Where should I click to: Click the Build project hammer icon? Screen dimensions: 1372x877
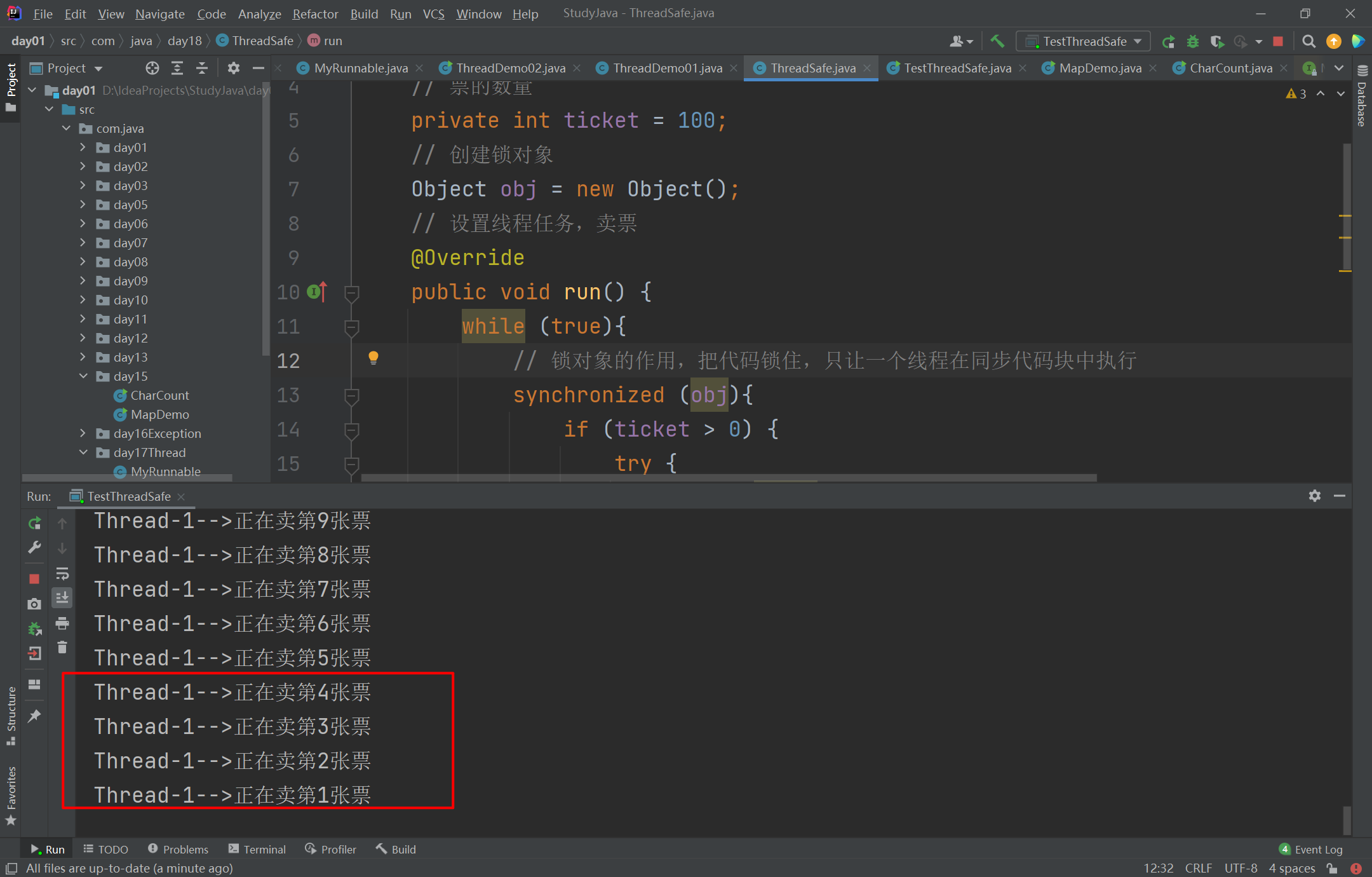pyautogui.click(x=997, y=41)
